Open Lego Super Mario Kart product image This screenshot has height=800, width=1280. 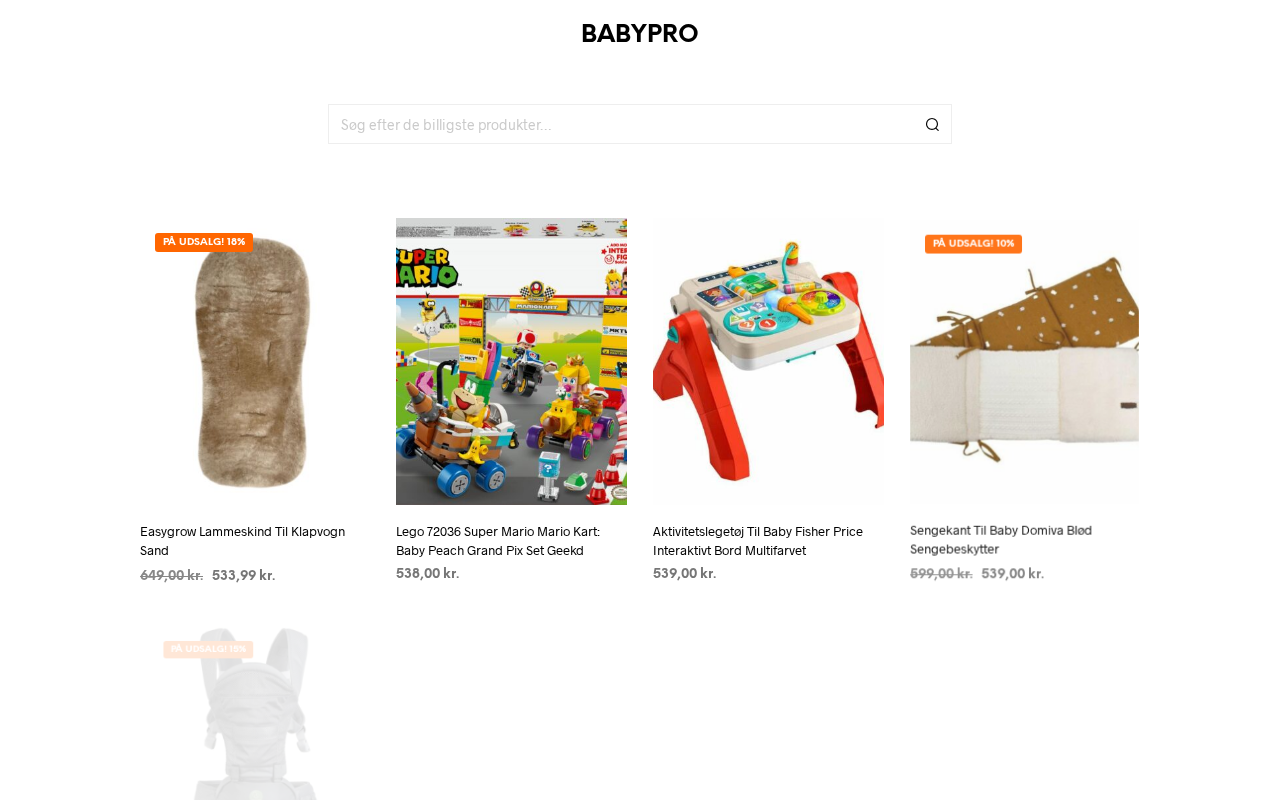[x=511, y=361]
